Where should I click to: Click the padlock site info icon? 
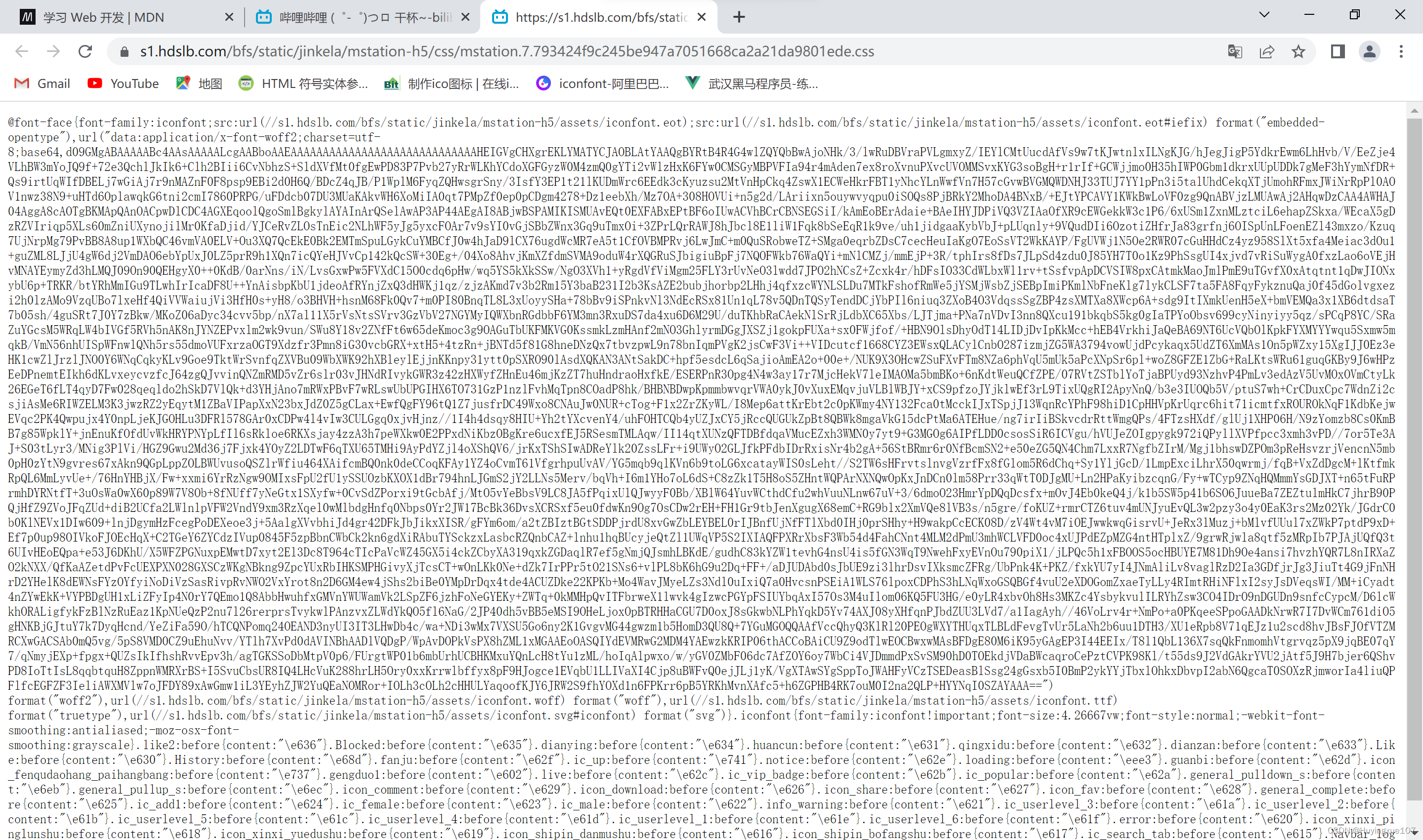124,51
